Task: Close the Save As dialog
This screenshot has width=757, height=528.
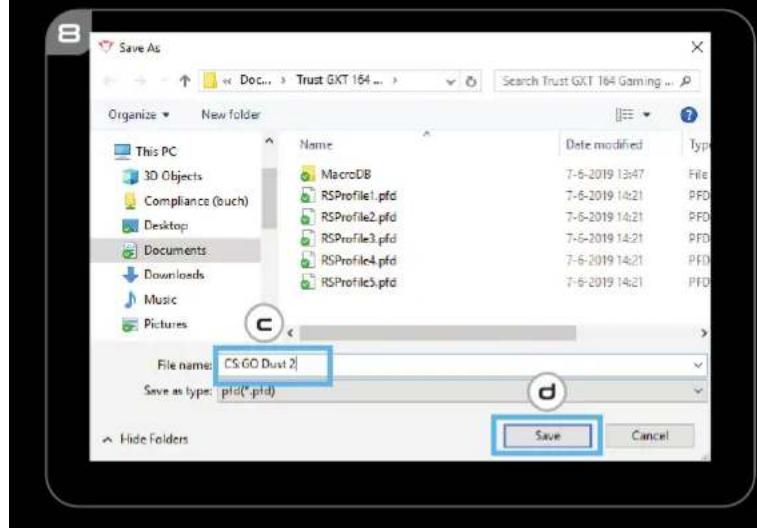Action: 697,47
